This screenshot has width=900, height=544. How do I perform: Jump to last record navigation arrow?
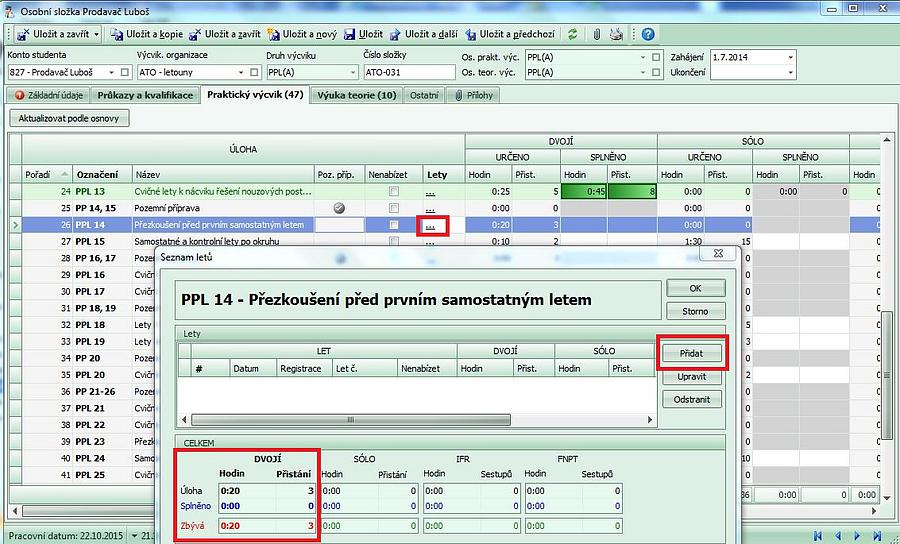pos(878,535)
